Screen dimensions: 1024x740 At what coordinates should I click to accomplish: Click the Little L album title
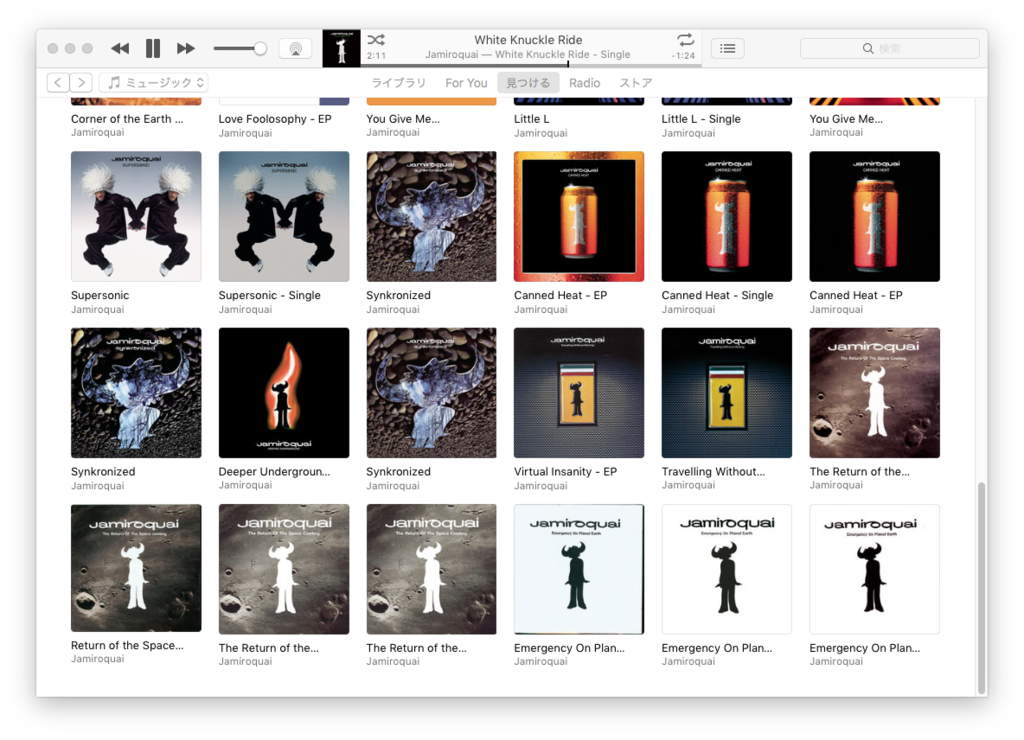532,119
